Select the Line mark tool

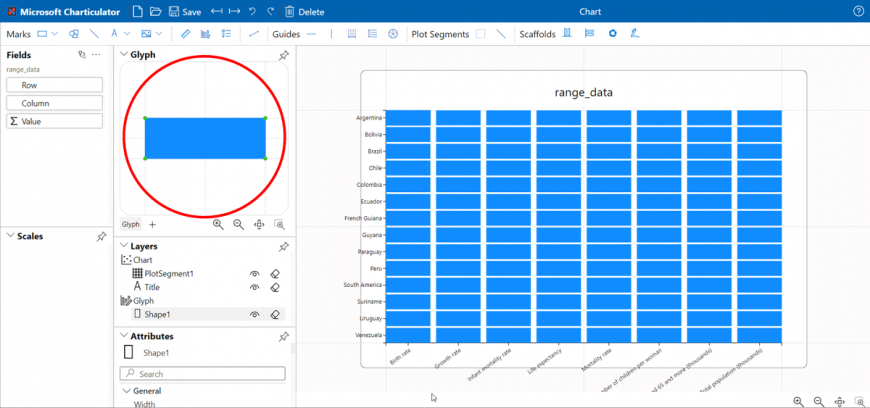(94, 34)
